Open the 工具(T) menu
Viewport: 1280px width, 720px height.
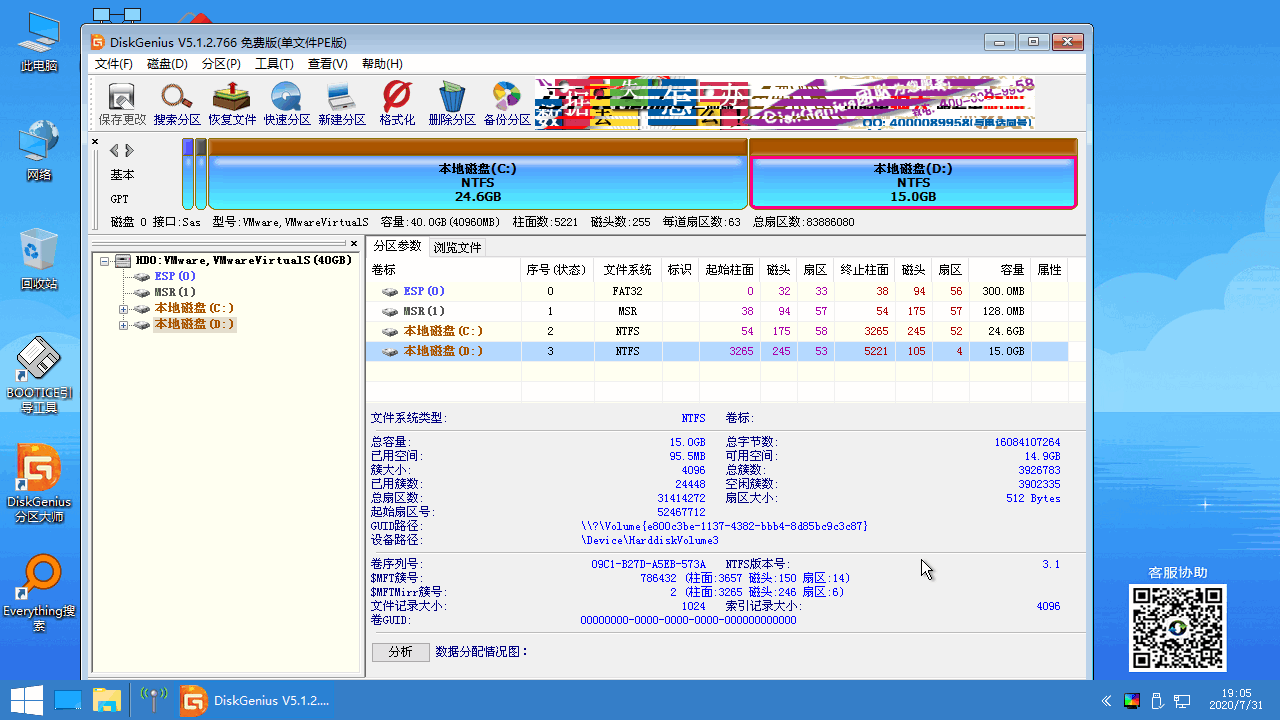[274, 64]
